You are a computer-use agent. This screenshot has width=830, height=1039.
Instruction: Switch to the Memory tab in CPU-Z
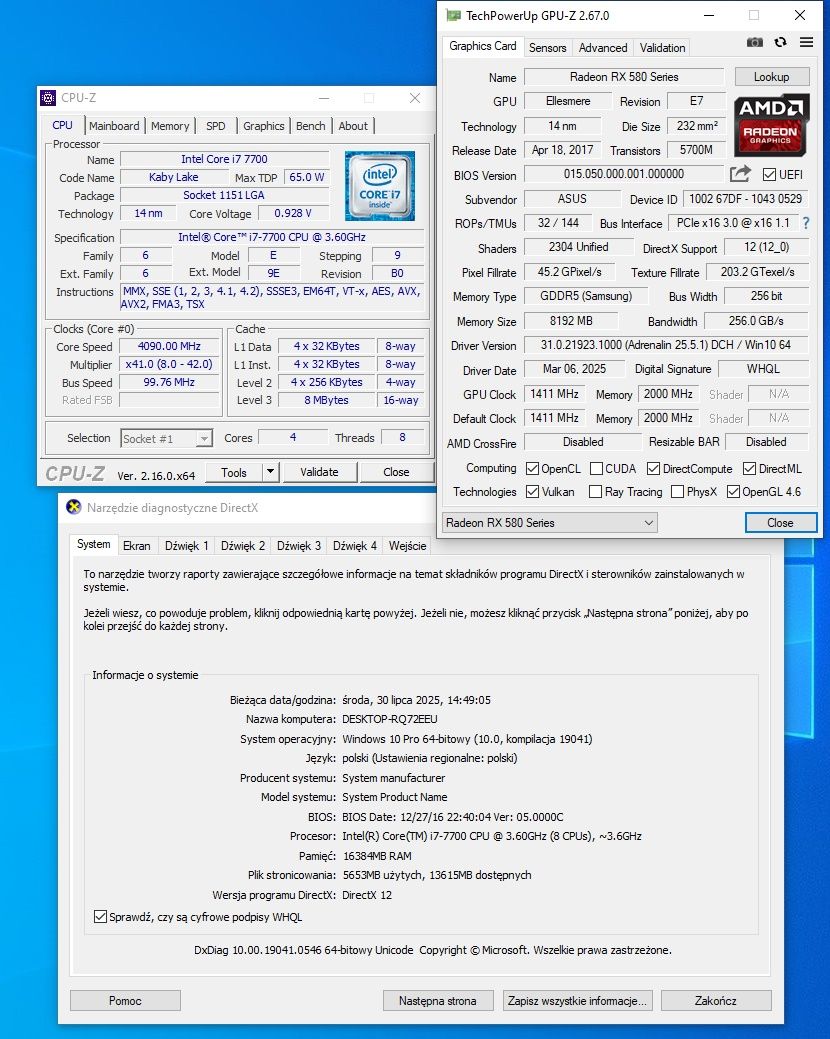click(x=170, y=126)
